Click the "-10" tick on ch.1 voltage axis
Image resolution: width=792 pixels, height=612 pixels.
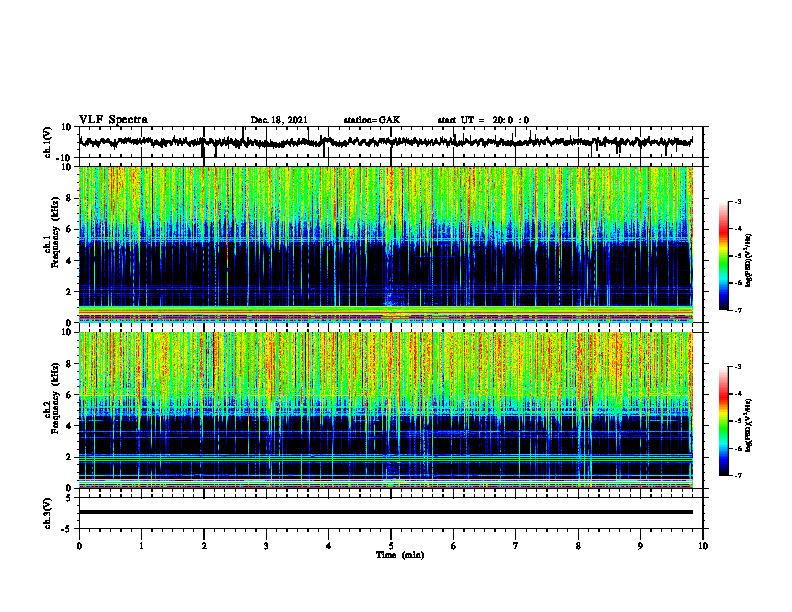[65, 158]
